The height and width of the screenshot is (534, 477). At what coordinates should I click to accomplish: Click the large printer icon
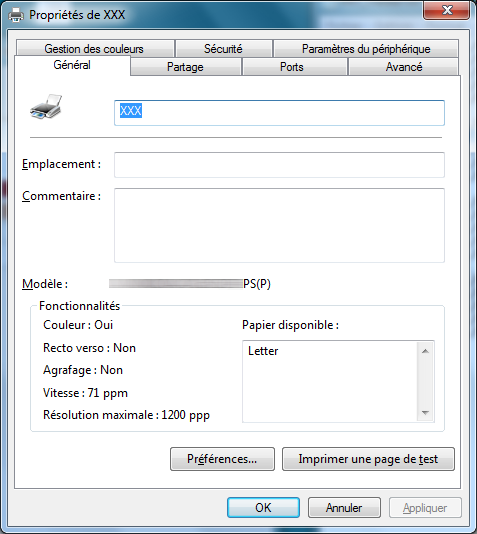[46, 107]
